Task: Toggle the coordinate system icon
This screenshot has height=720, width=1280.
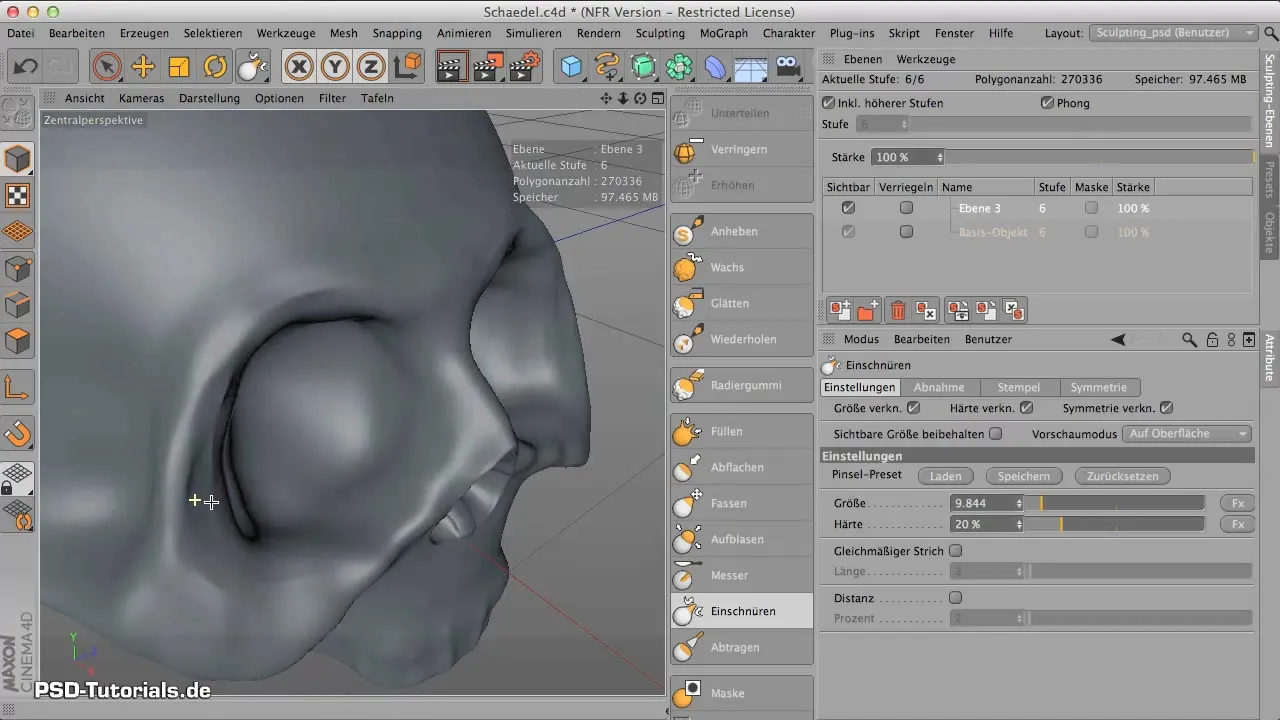Action: point(407,67)
